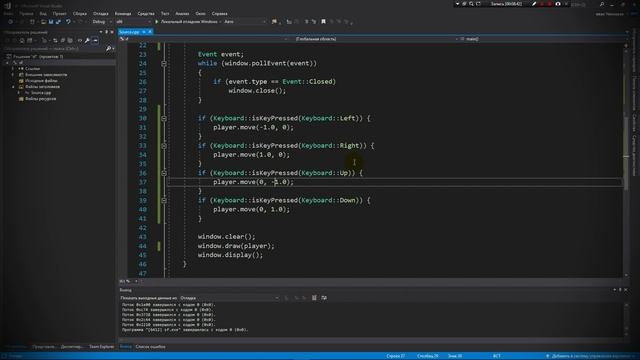The height and width of the screenshot is (360, 640).
Task: Collapse if block at line 33
Action: (164, 146)
